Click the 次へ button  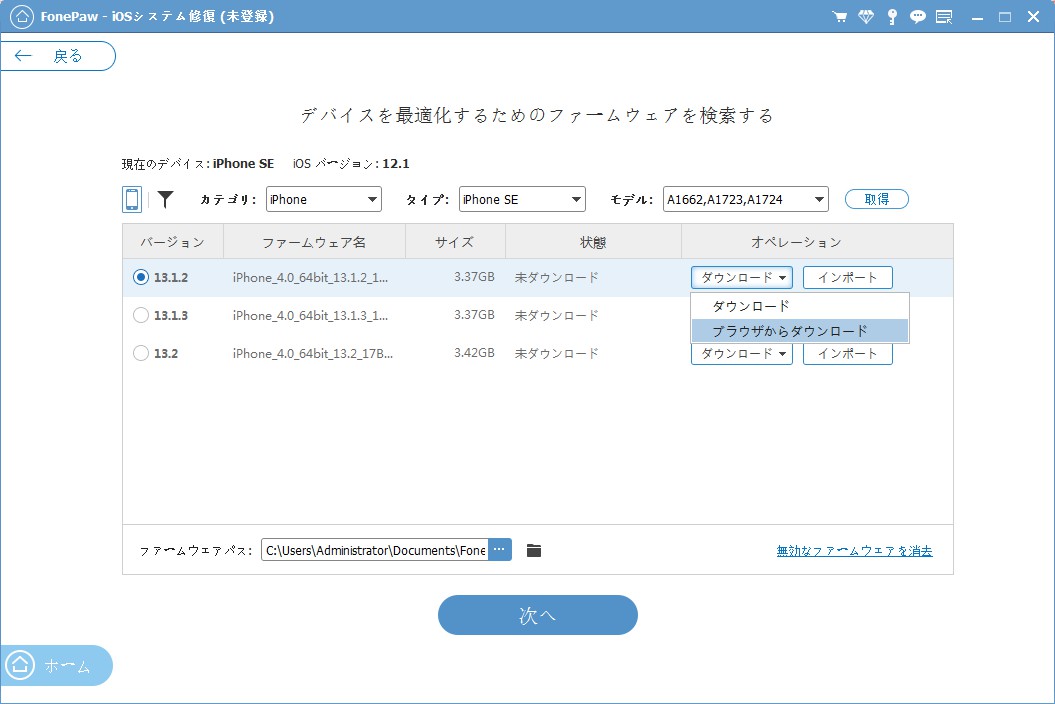pyautogui.click(x=538, y=615)
